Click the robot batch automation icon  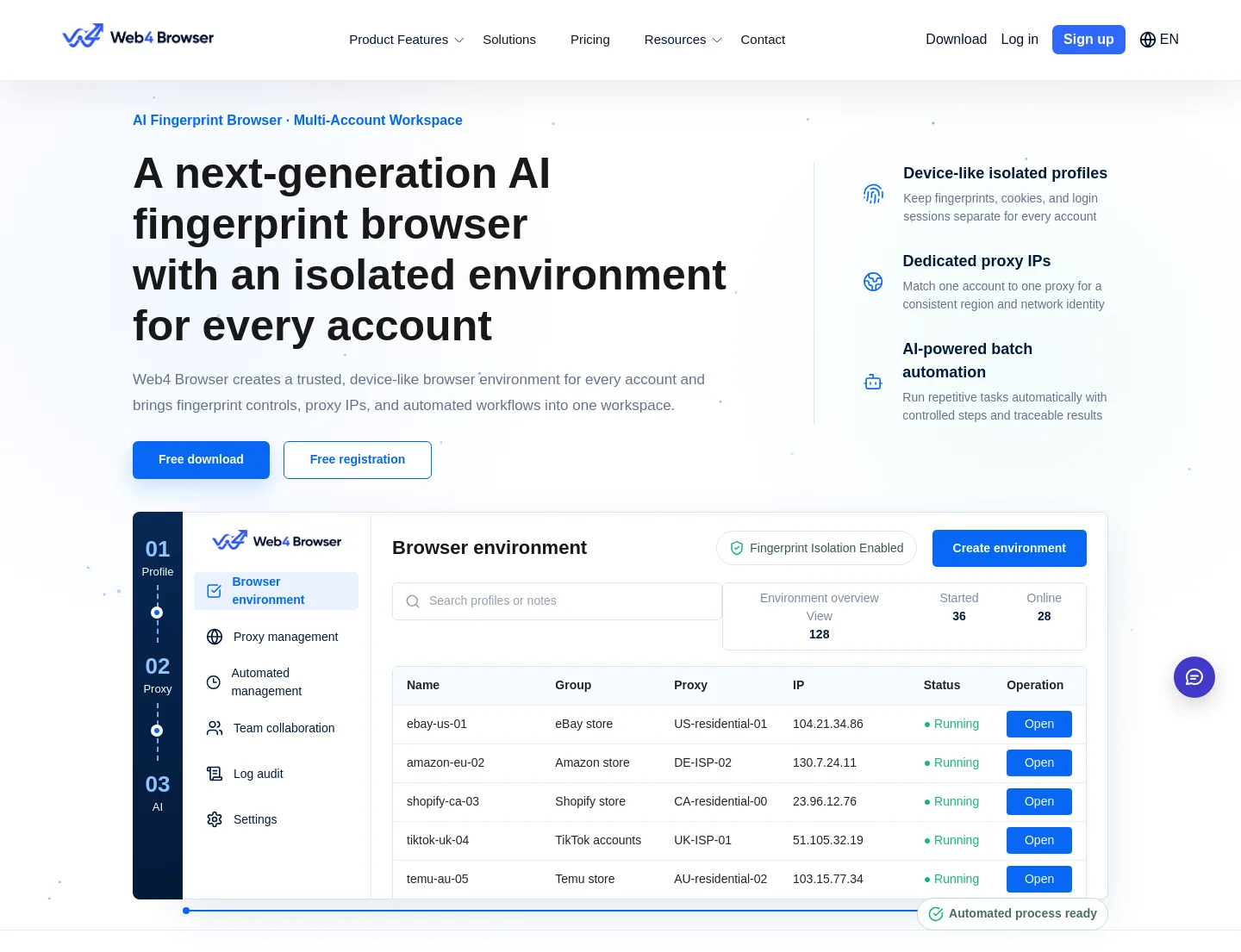coord(873,382)
